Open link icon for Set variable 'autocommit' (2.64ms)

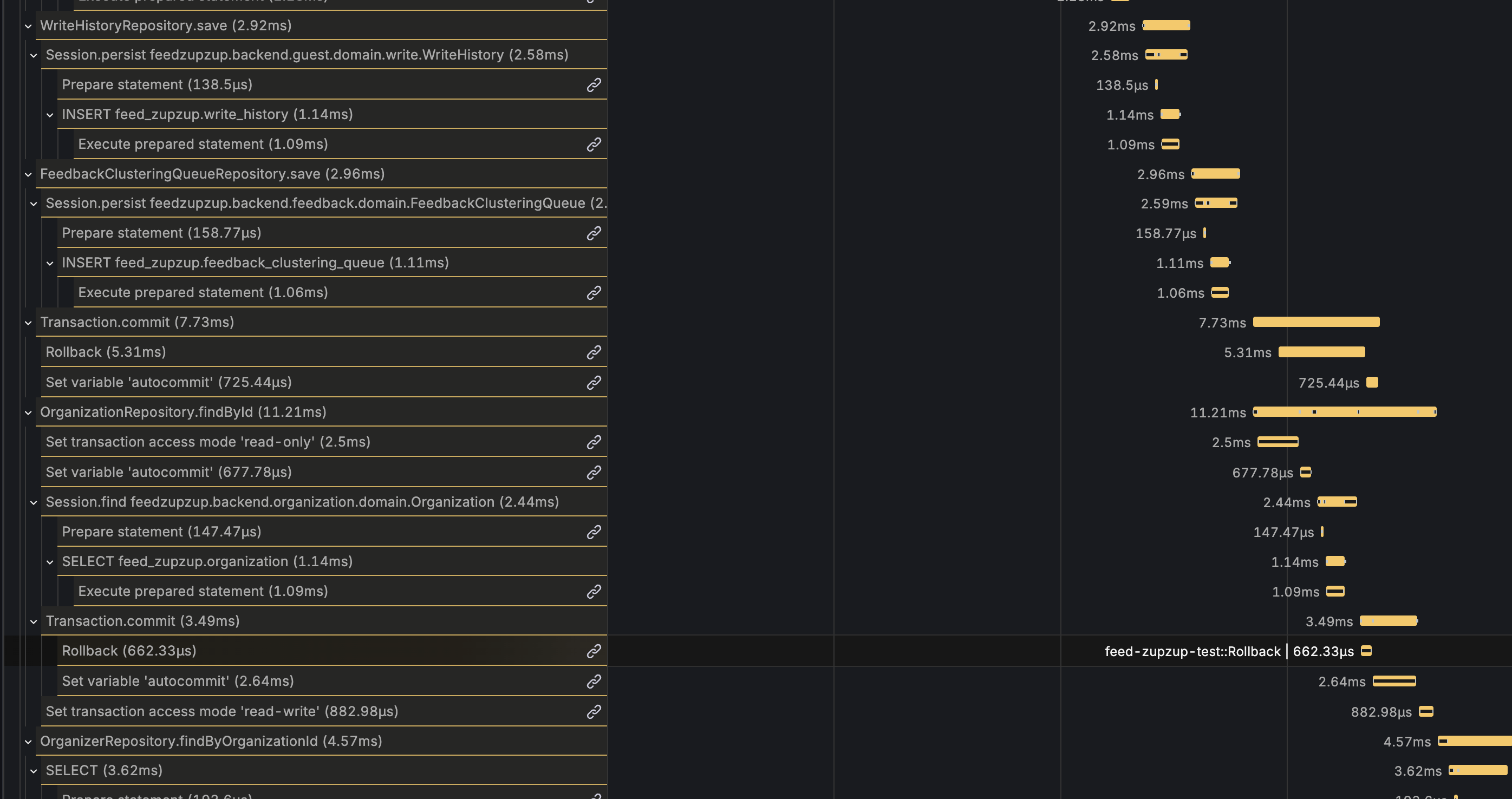tap(594, 681)
